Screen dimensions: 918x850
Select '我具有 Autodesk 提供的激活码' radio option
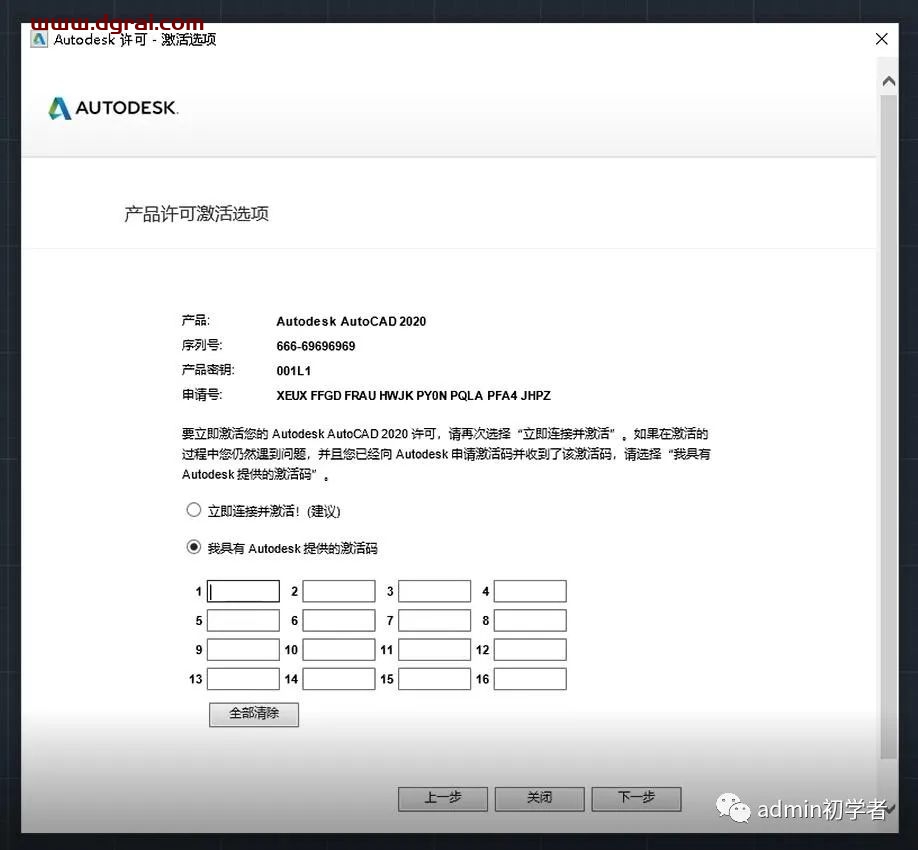(194, 547)
